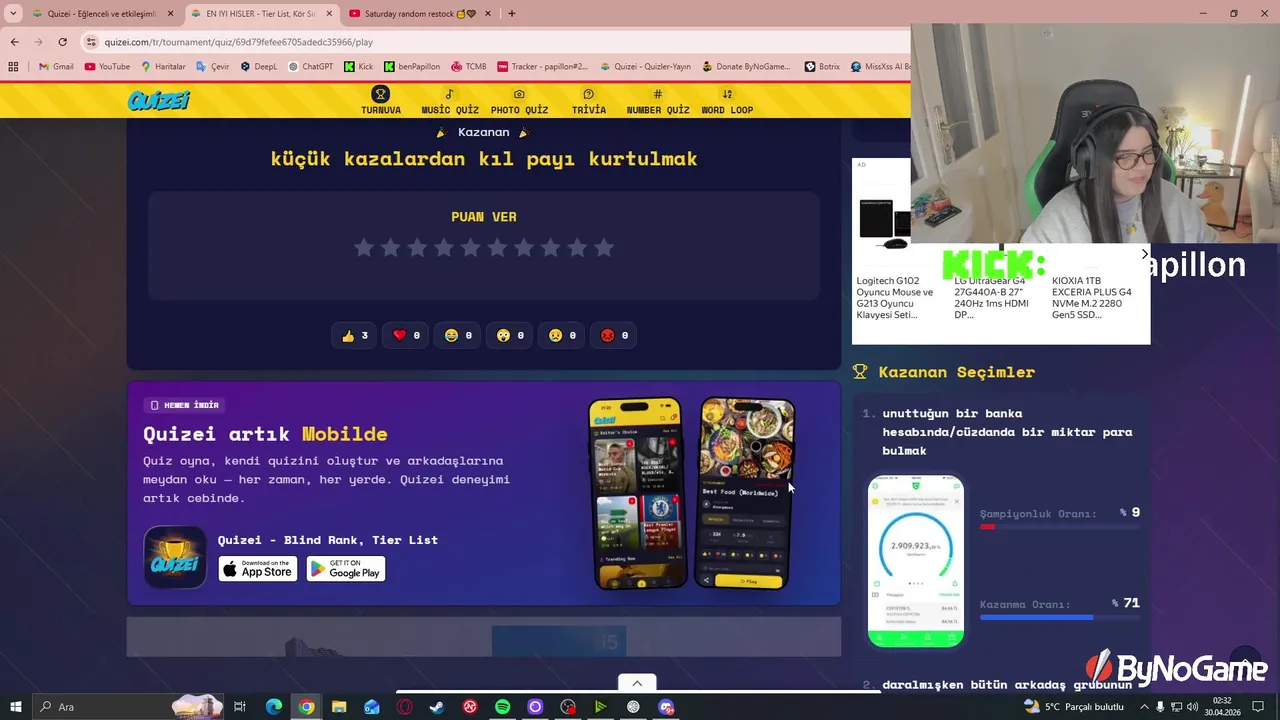Click the mobile app phones preview image
The width and height of the screenshot is (1280, 720).
pyautogui.click(x=691, y=494)
